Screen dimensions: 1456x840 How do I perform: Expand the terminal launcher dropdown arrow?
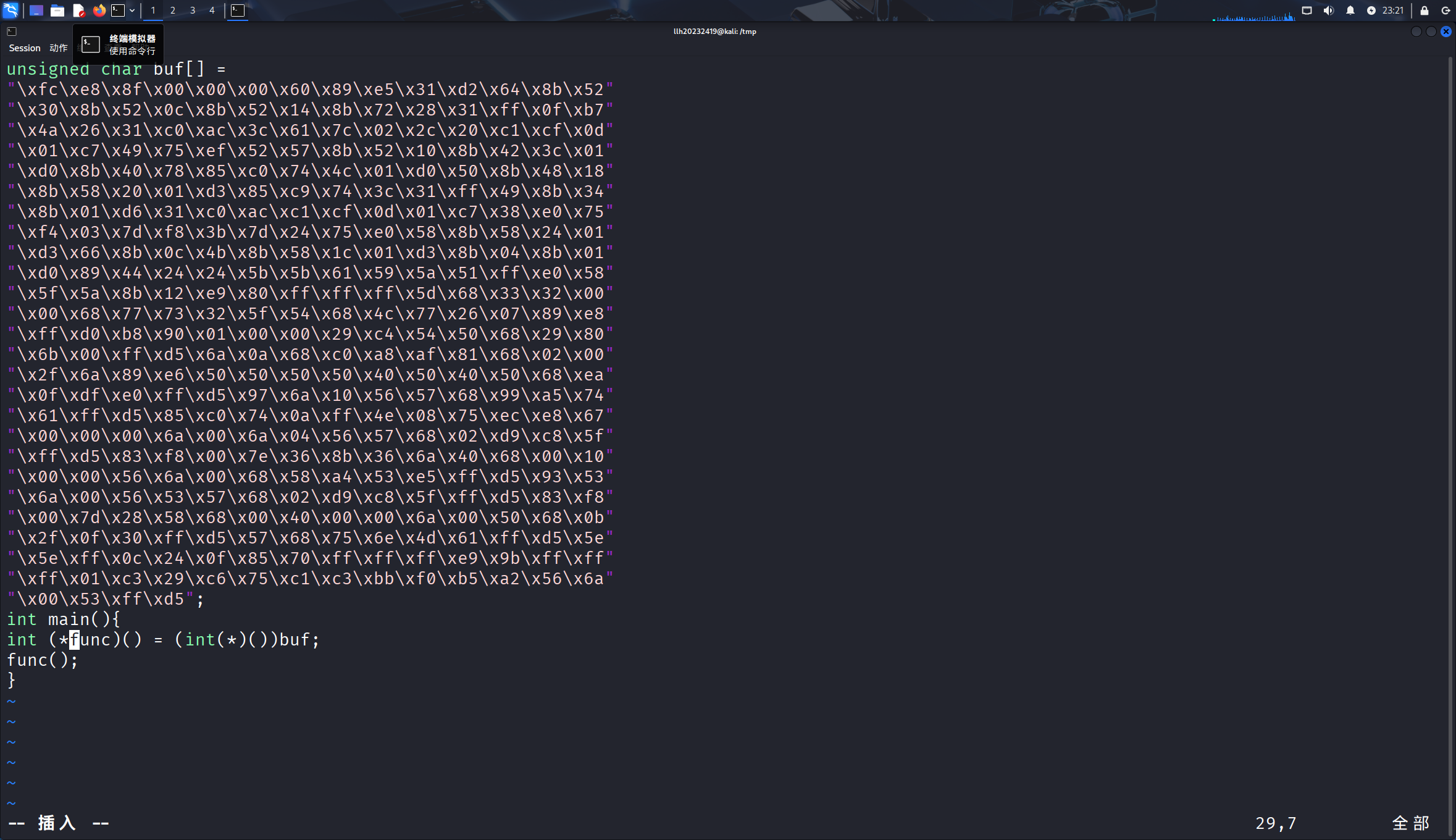pyautogui.click(x=132, y=10)
